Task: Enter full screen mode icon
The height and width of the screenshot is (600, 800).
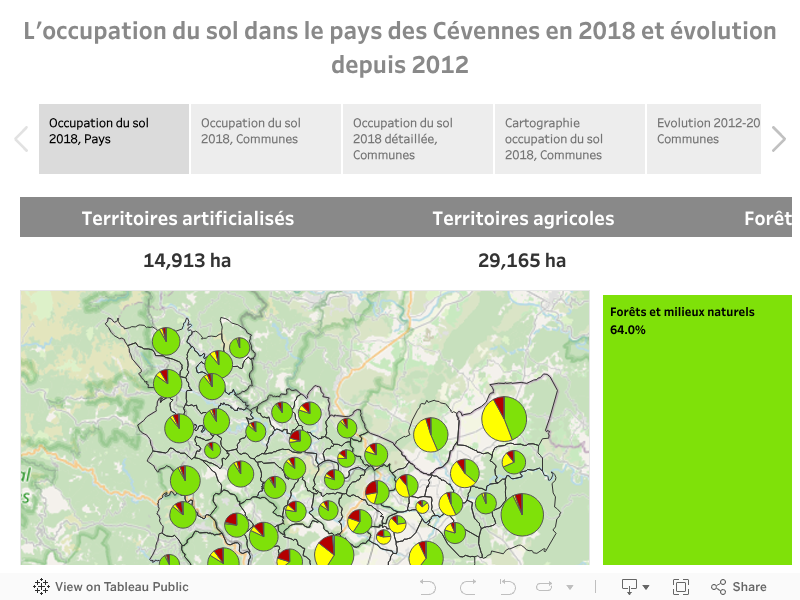Action: tap(681, 587)
